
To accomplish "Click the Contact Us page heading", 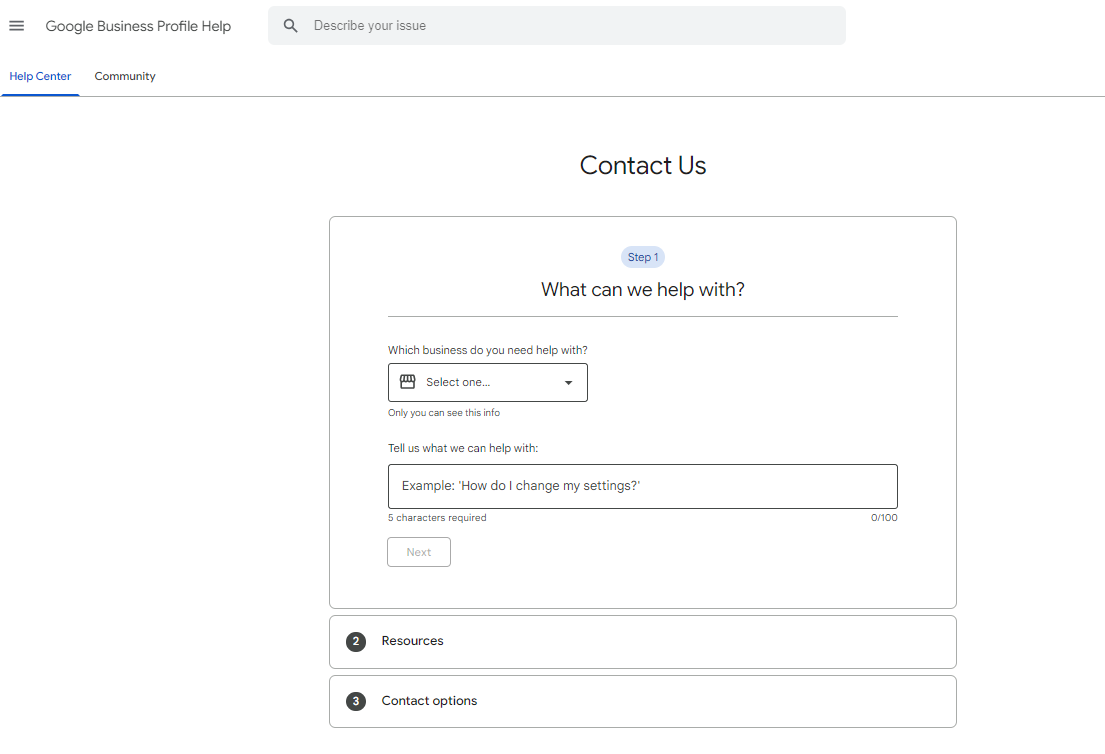I will click(642, 165).
